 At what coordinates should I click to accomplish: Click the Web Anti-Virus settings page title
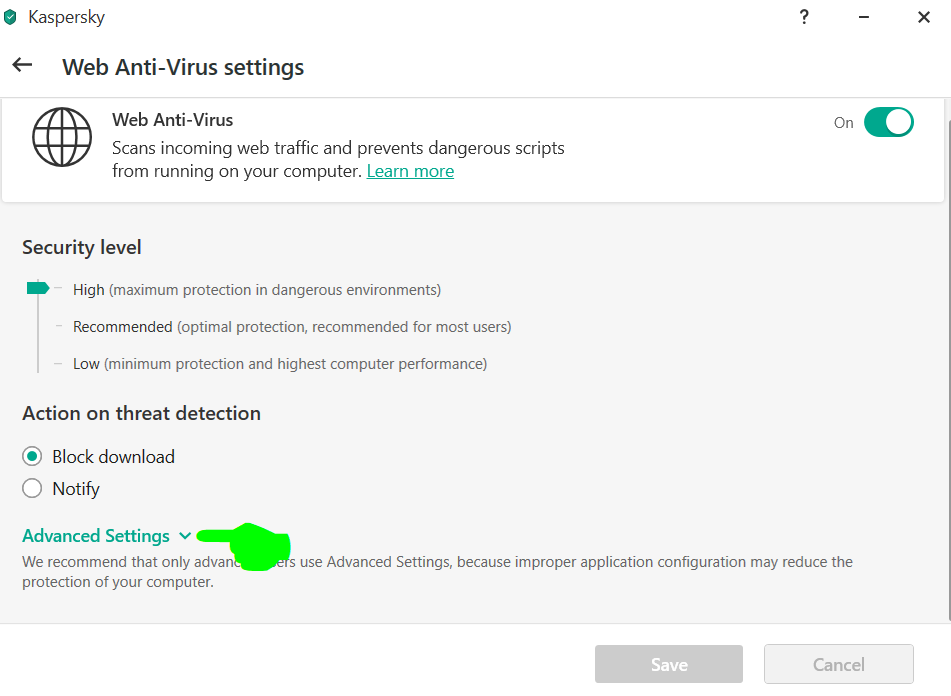click(x=183, y=67)
